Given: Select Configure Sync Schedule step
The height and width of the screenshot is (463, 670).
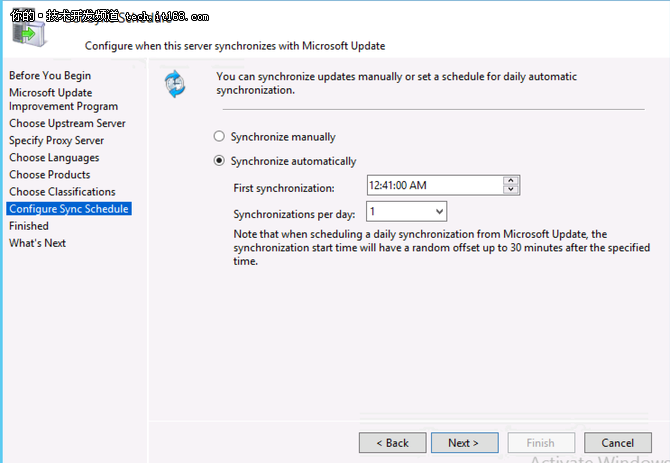Looking at the screenshot, I should pyautogui.click(x=69, y=209).
